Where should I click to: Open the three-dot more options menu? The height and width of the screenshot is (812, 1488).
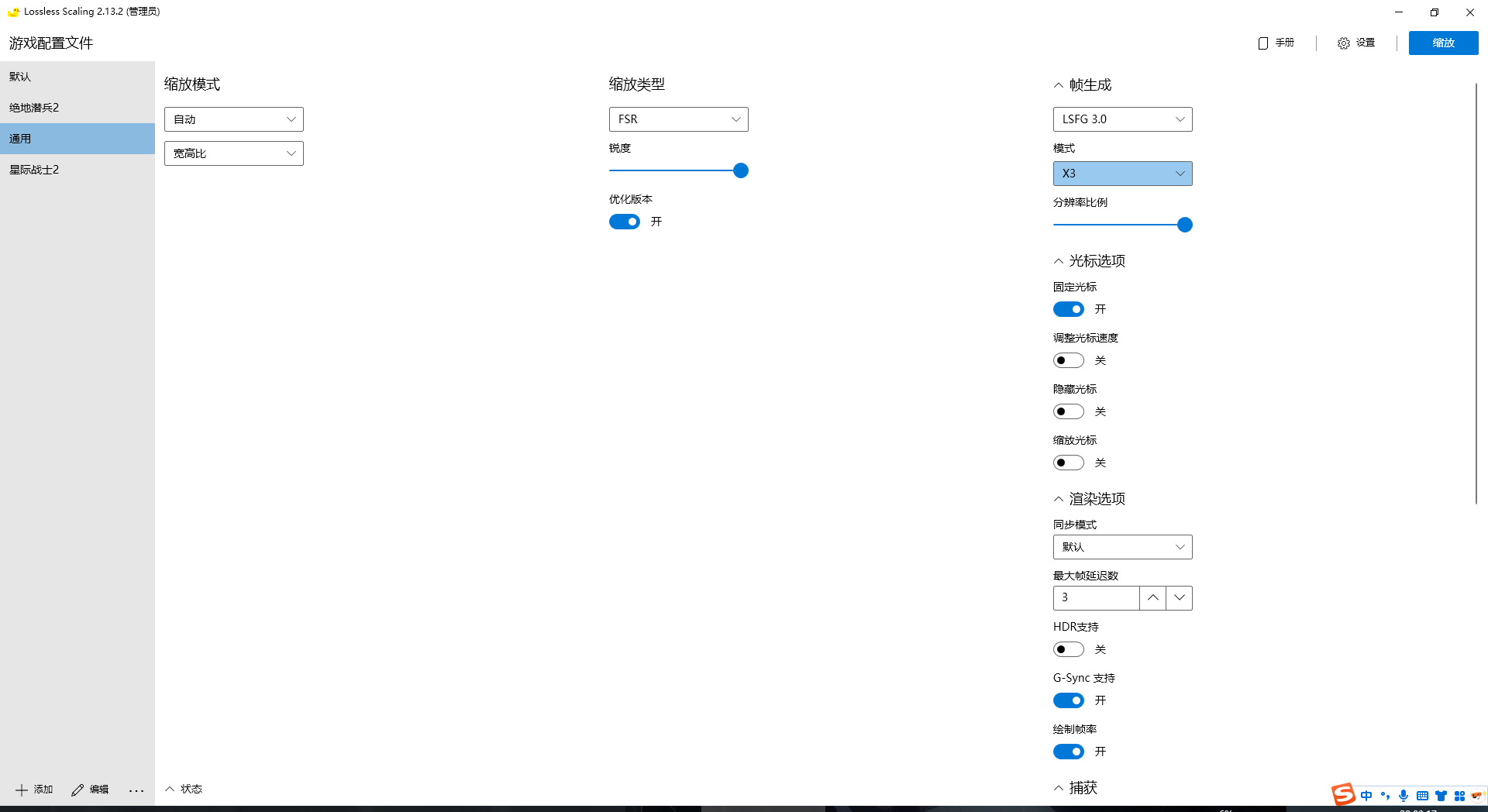[x=136, y=790]
